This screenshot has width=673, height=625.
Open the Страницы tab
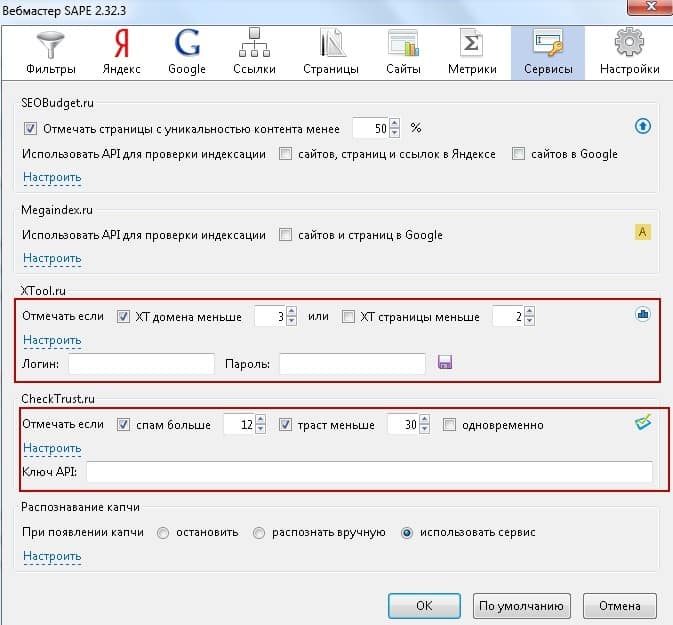tap(330, 52)
